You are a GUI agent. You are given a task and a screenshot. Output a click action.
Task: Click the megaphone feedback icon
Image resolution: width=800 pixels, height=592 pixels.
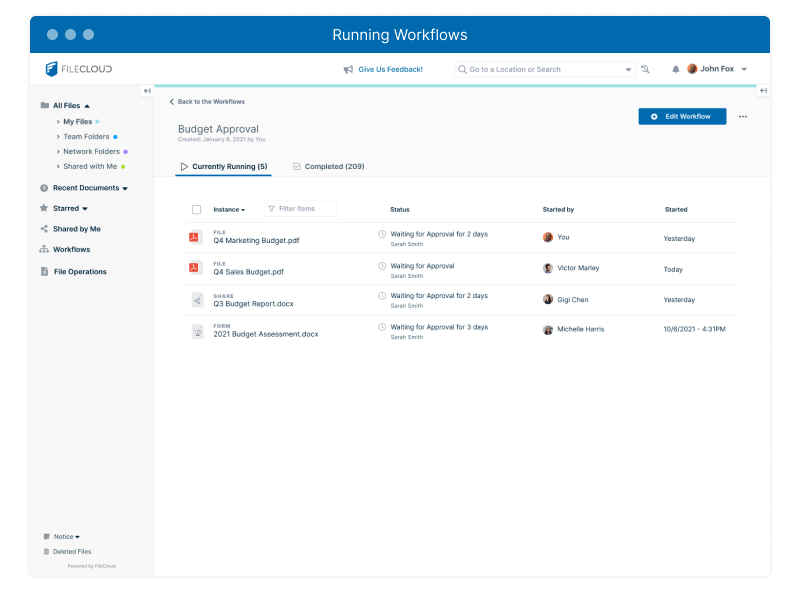point(348,69)
